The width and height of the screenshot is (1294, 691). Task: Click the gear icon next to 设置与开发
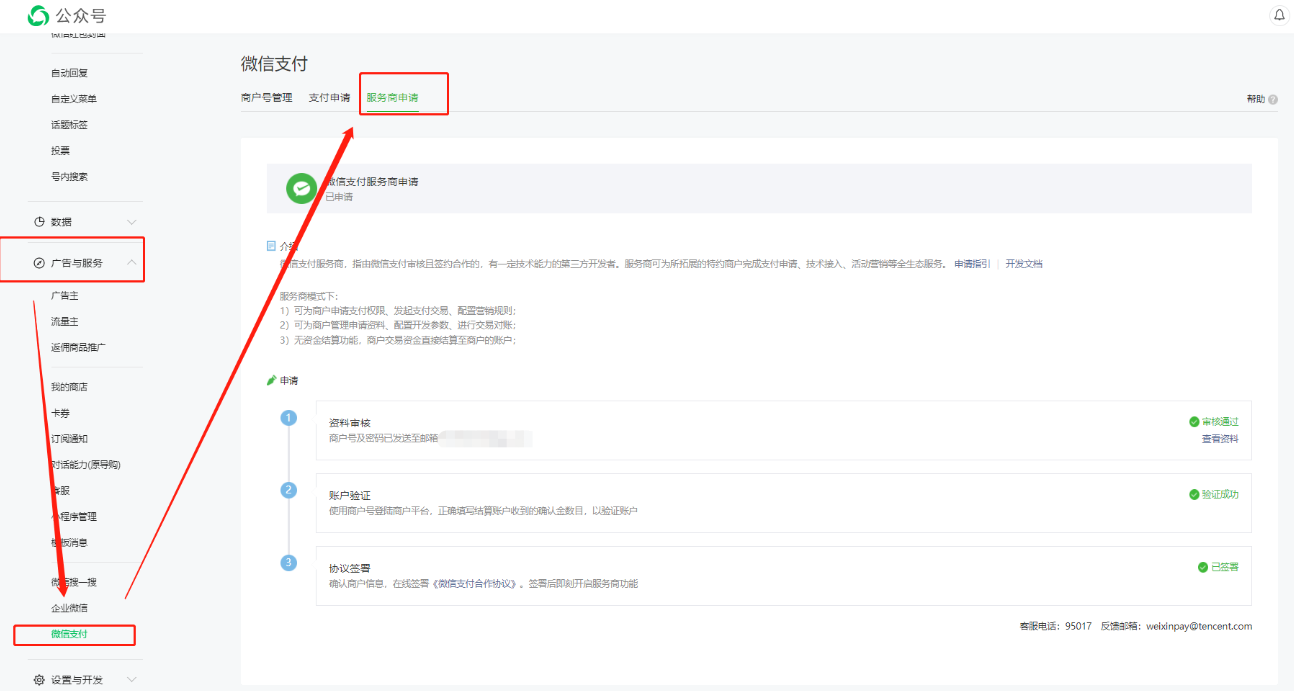coord(39,680)
